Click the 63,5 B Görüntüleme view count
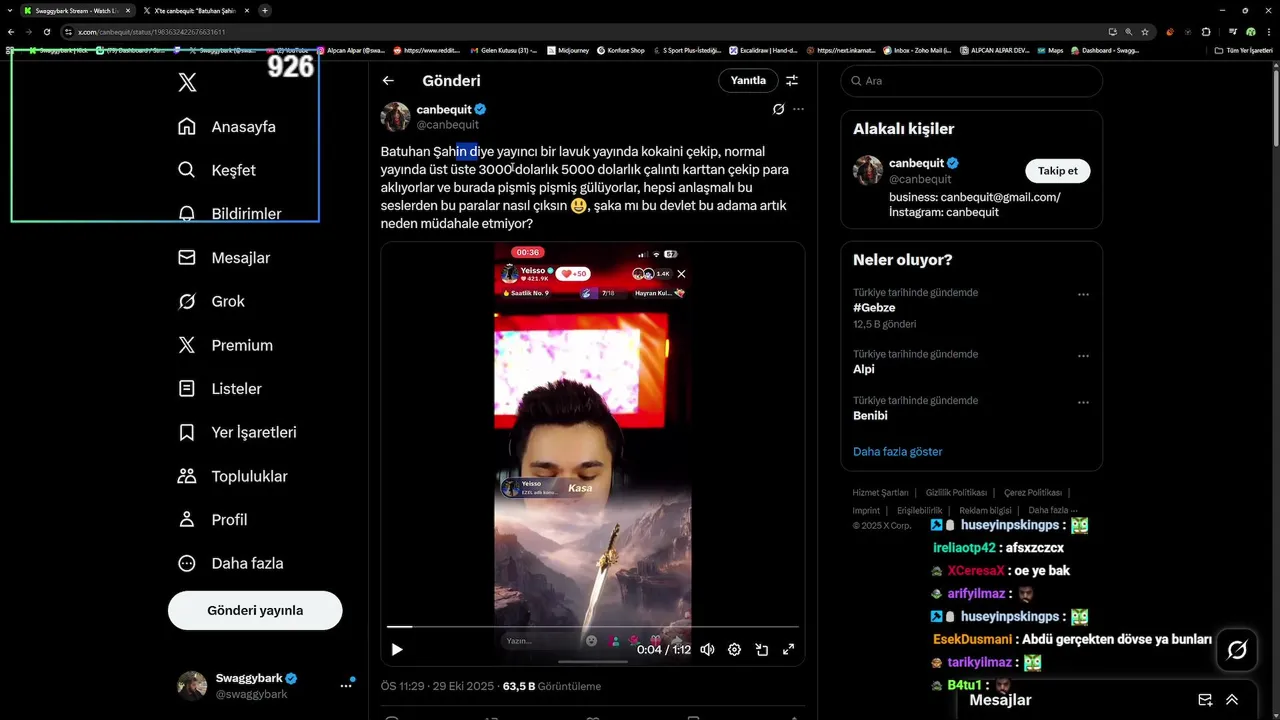1280x720 pixels. coord(552,687)
